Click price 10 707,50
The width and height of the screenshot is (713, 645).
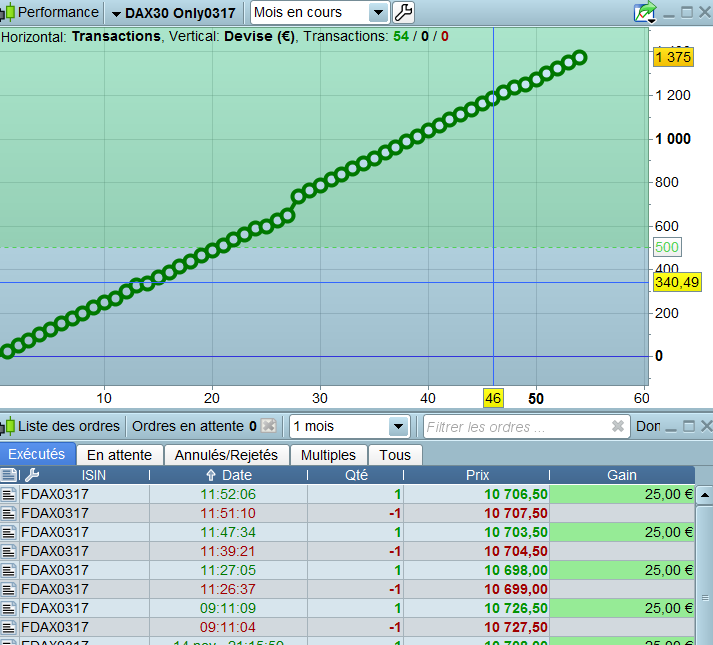tap(516, 514)
